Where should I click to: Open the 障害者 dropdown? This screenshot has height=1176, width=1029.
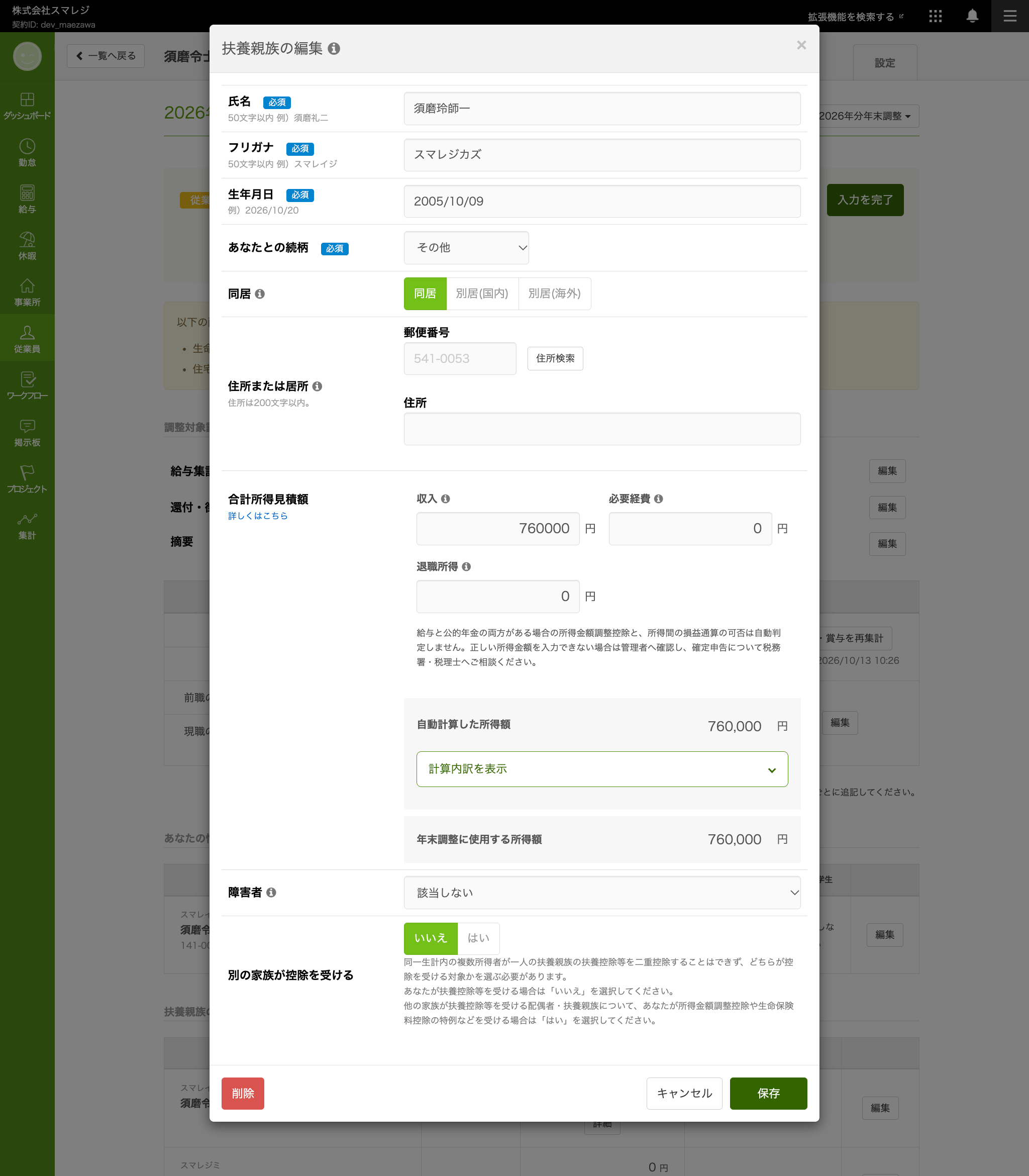pos(602,893)
